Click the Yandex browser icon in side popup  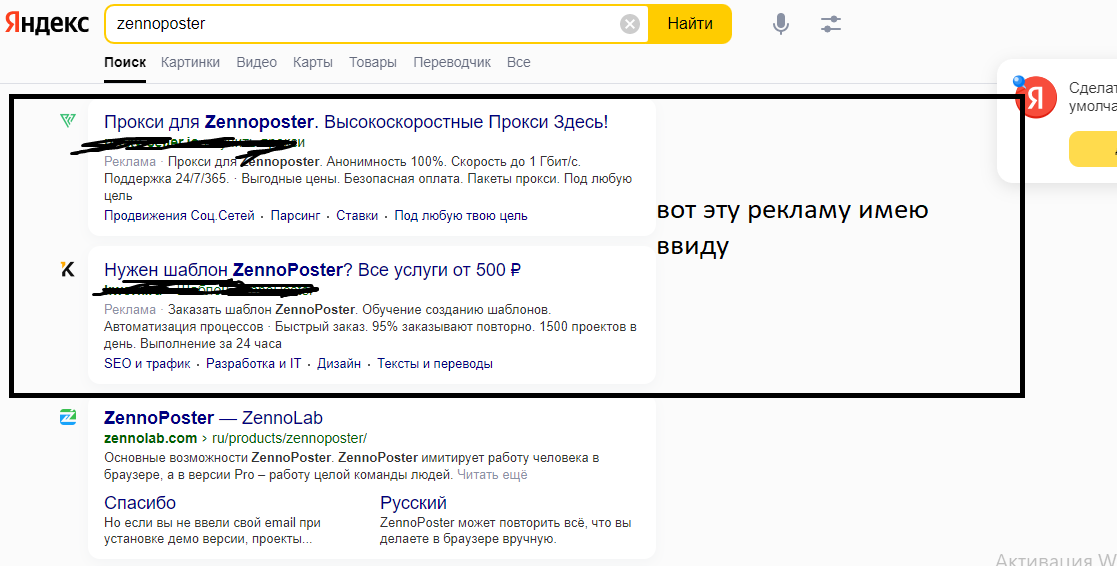coord(1035,98)
